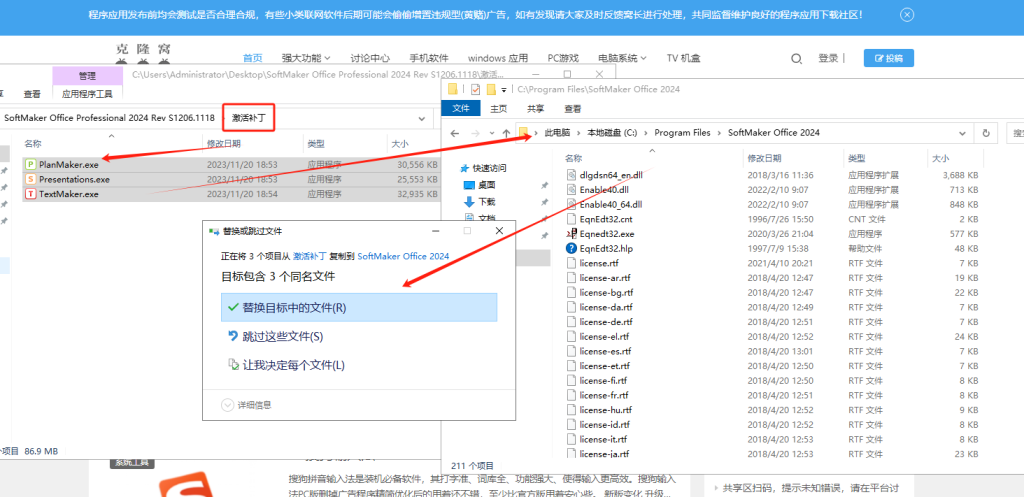This screenshot has height=497, width=1024.
Task: Expand address bar history dropdown in left Explorer
Action: click(421, 119)
